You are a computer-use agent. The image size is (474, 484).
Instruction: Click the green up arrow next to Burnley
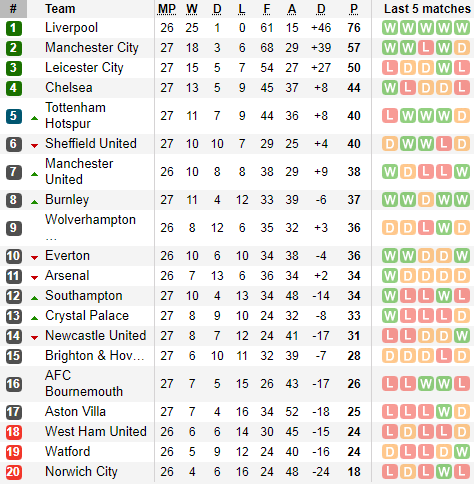pyautogui.click(x=34, y=202)
